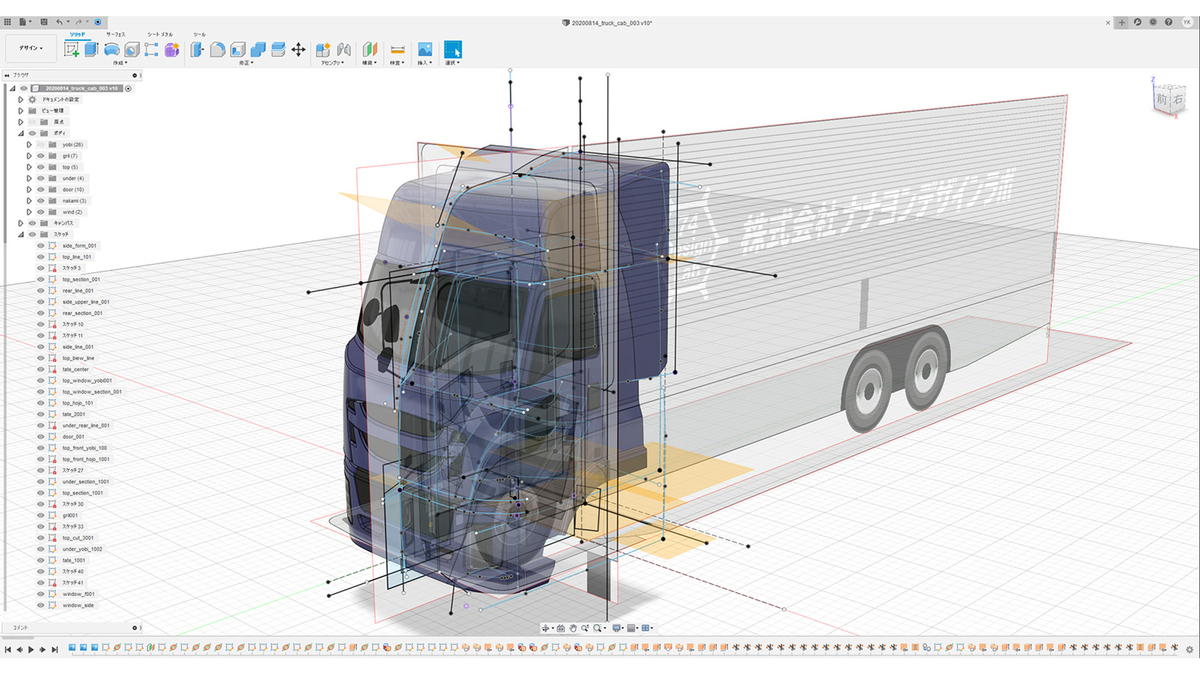Viewport: 1200px width, 675px height.
Task: Jump timeline to end
Action: (53, 649)
